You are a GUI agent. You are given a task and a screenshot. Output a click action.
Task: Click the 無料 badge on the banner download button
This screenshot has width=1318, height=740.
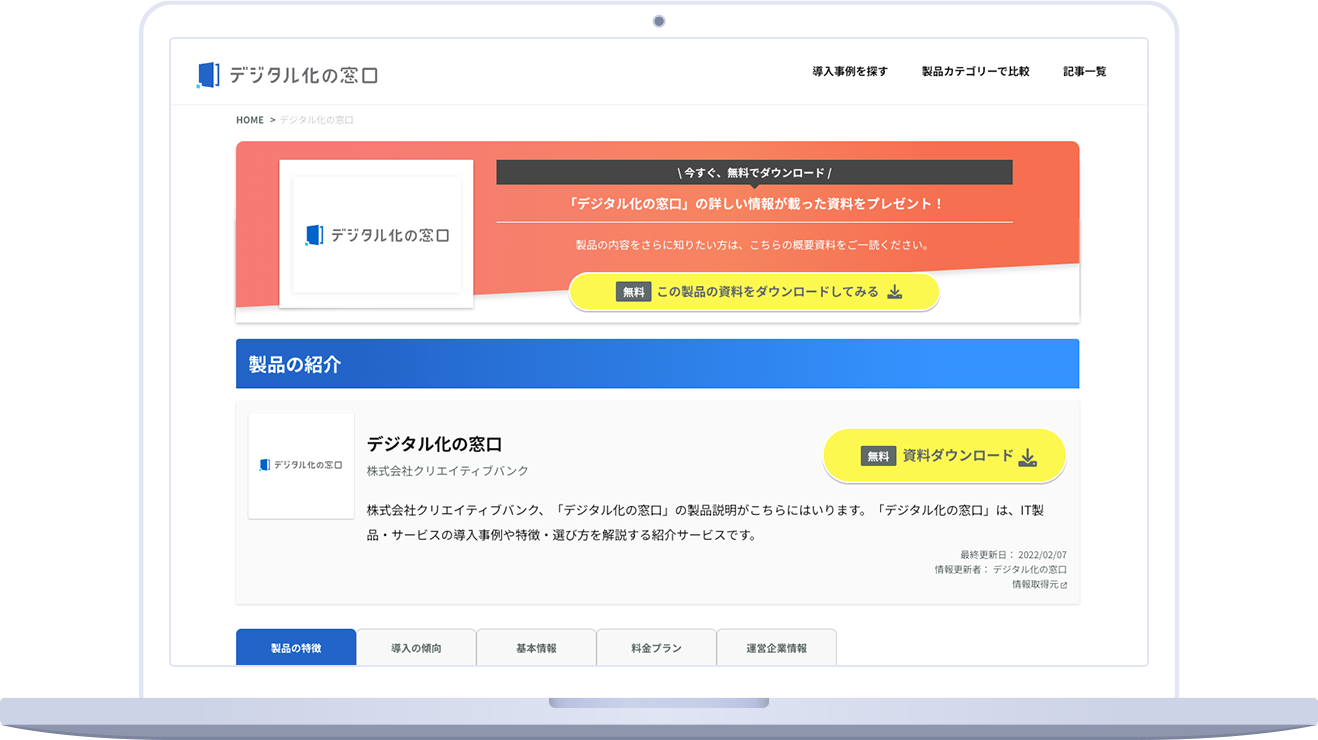(x=634, y=292)
